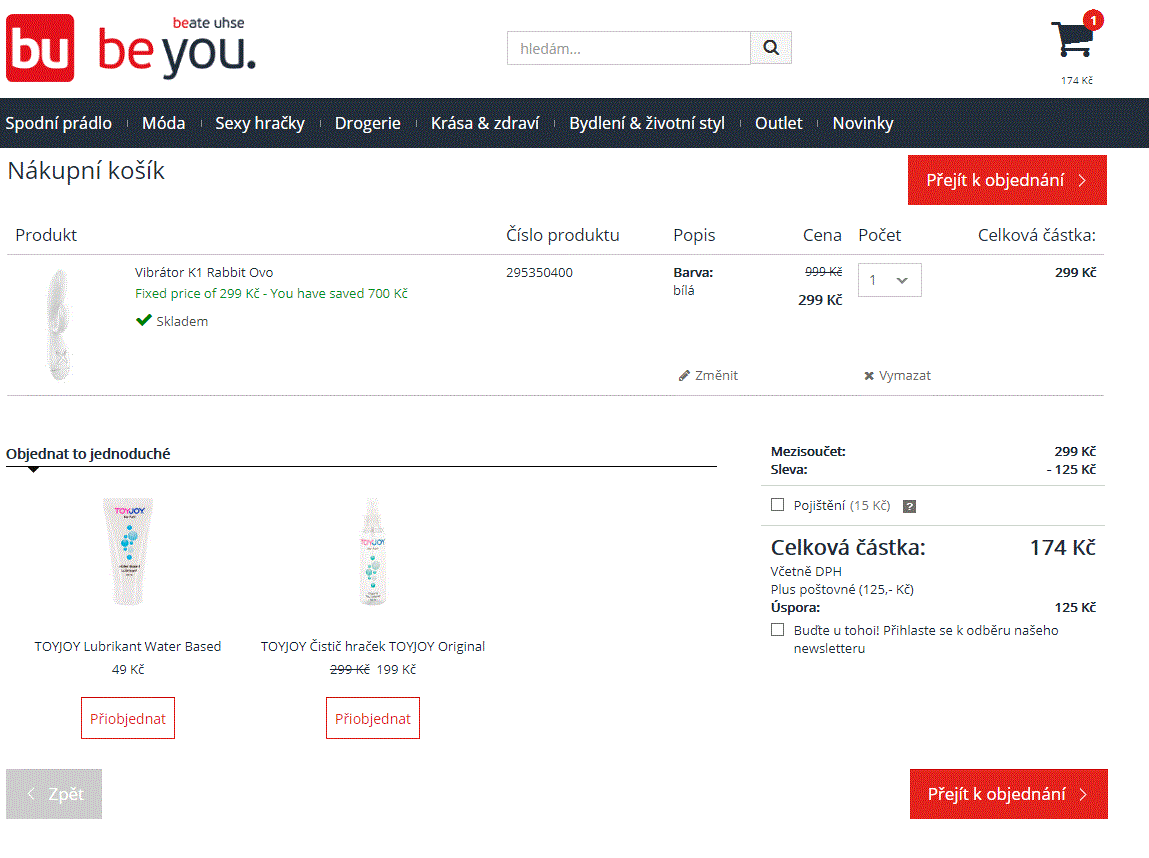The image size is (1149, 858).
Task: Open the Drogerie menu
Action: coord(368,123)
